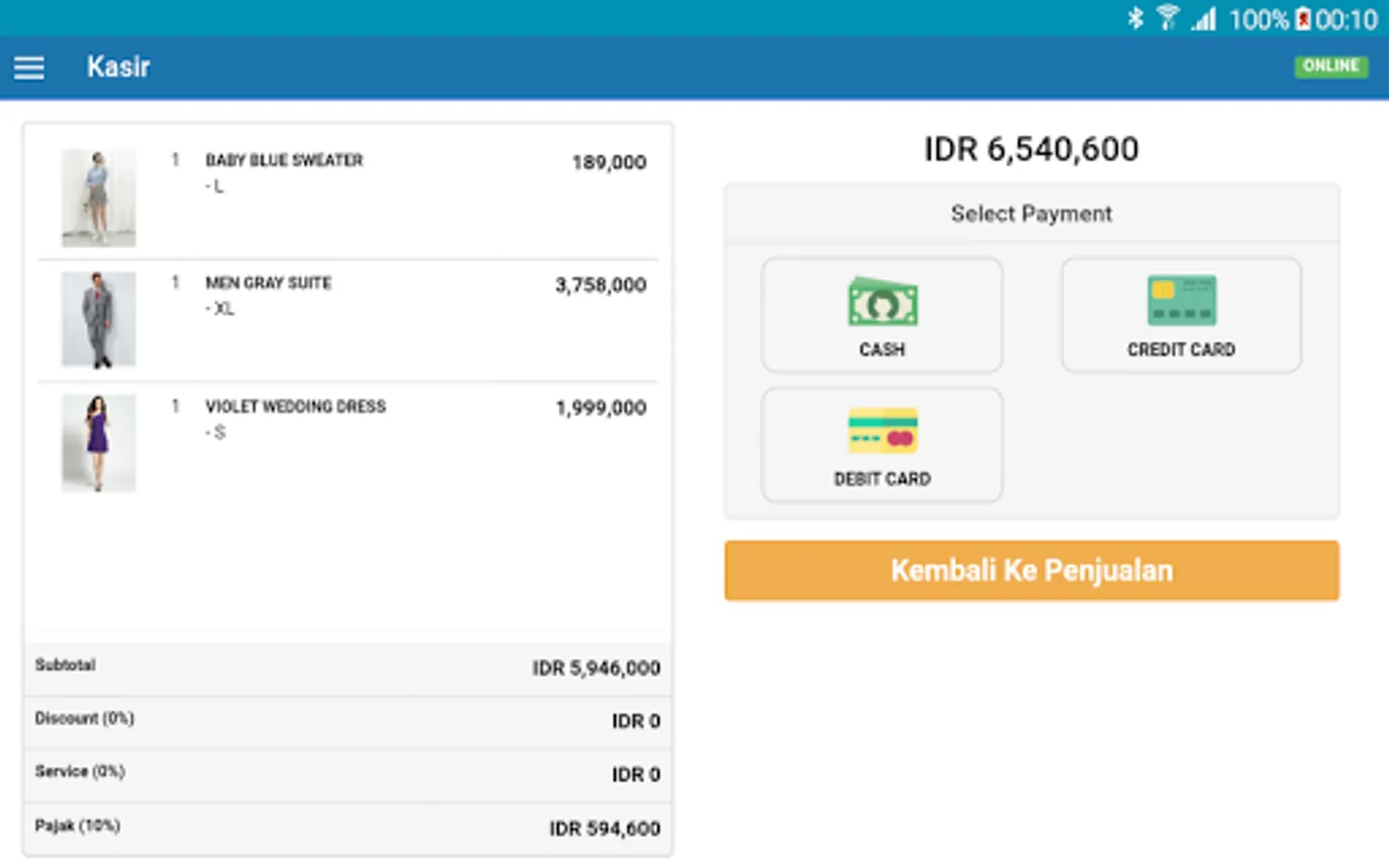Tap the Bluetooth status bar icon
Screen dimensions: 1389x868
[x=1135, y=18]
